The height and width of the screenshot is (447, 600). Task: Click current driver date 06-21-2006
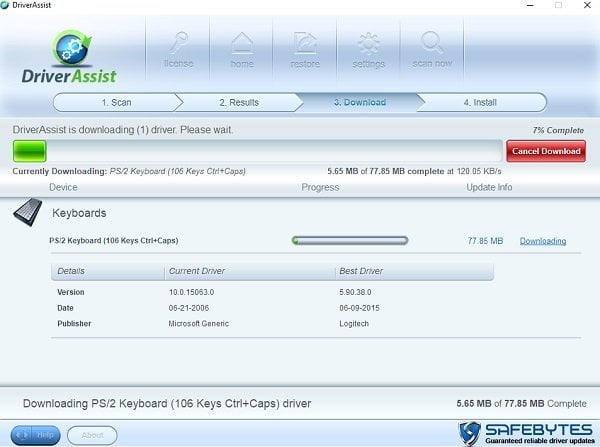(x=189, y=308)
